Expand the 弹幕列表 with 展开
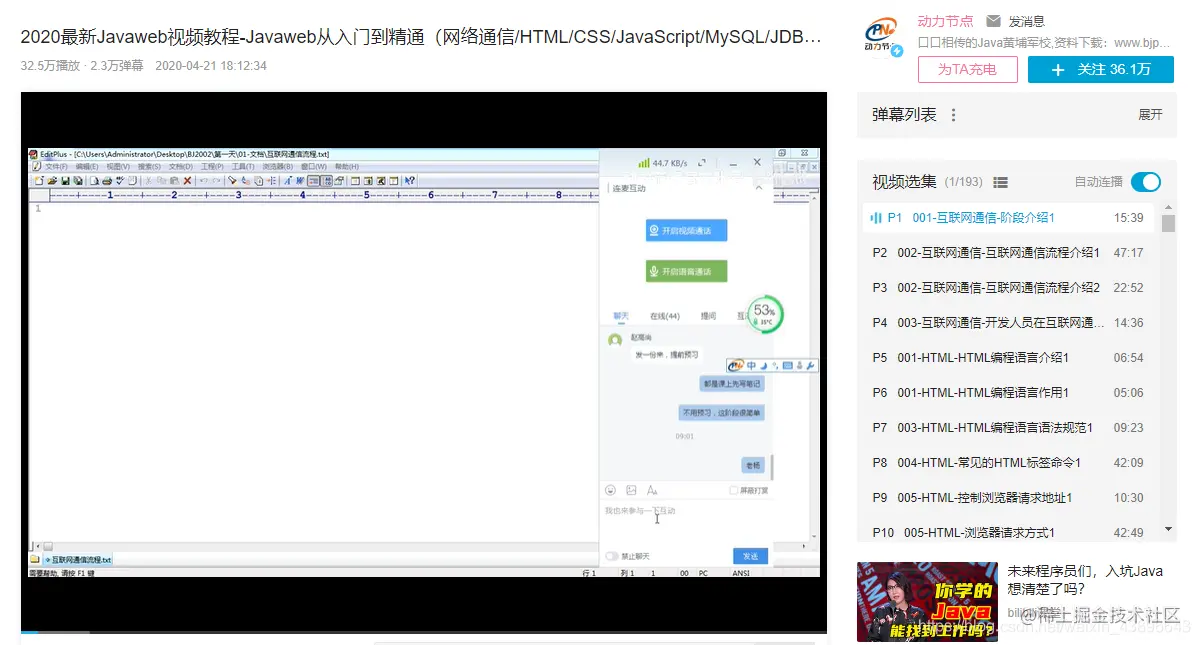The image size is (1200, 645). click(x=1150, y=115)
